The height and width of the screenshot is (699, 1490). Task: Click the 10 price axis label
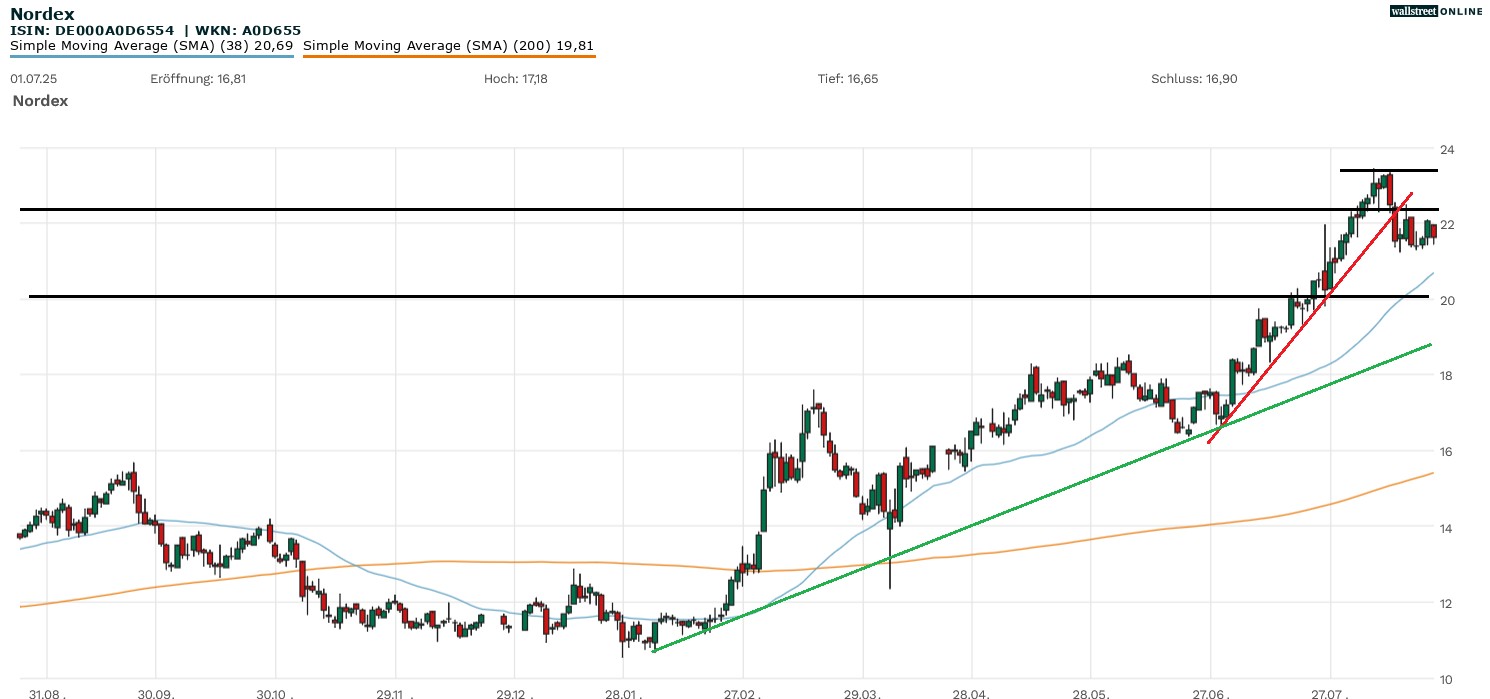pyautogui.click(x=1447, y=679)
